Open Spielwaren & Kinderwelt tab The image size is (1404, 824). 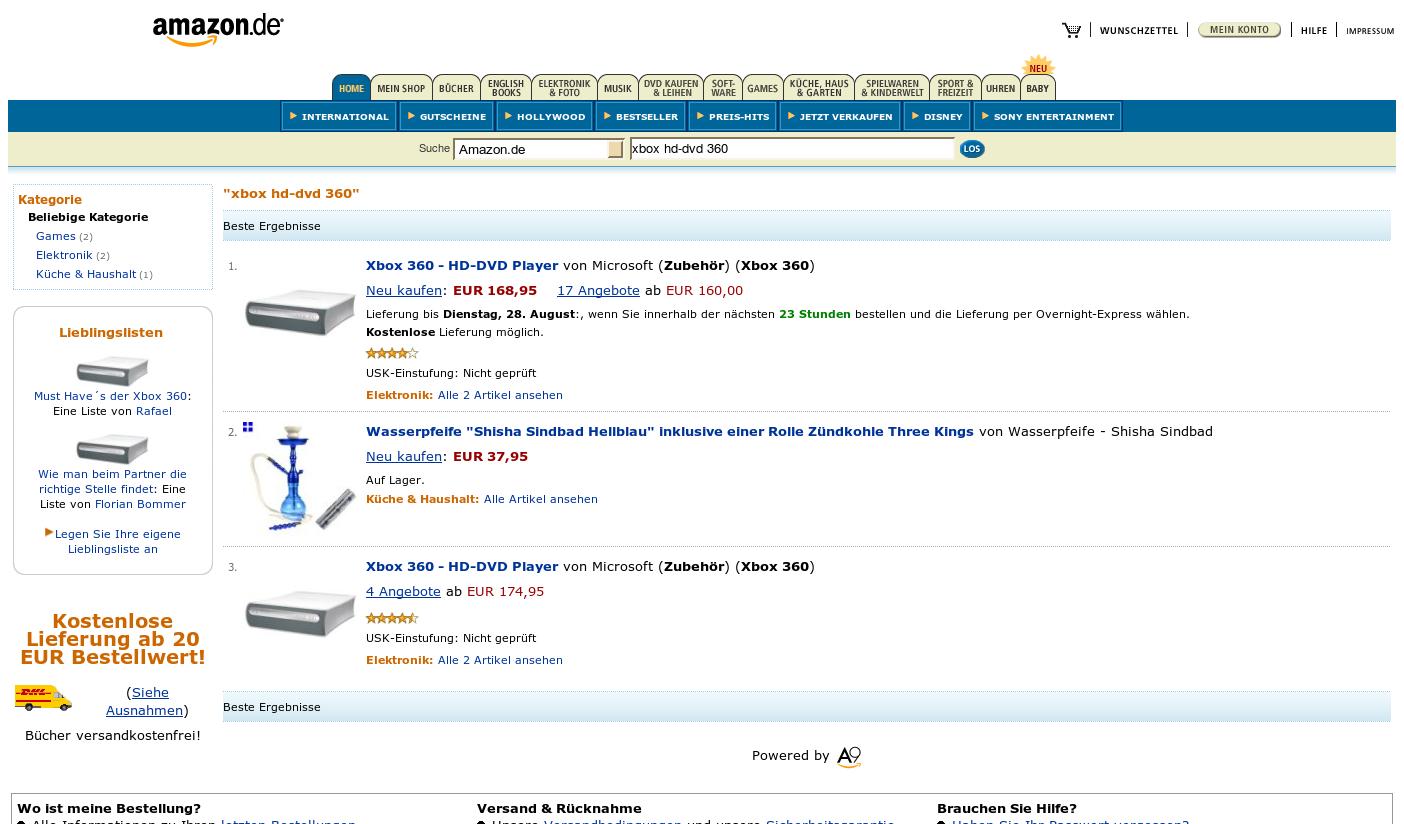coord(892,88)
